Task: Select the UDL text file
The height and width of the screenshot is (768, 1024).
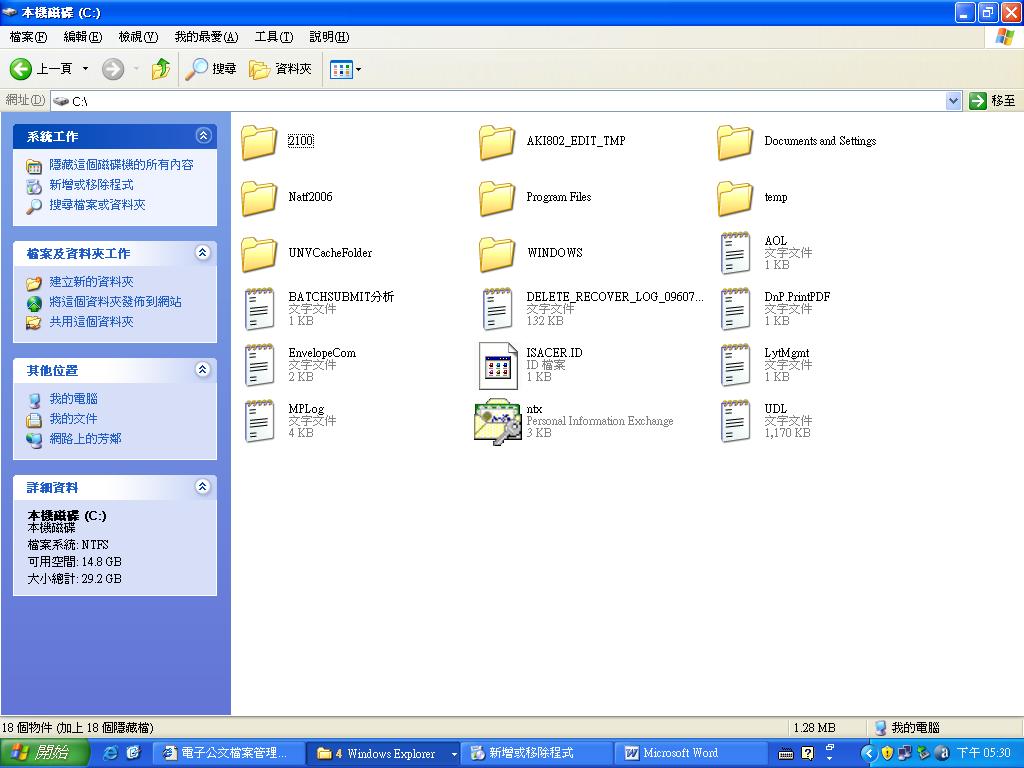Action: [x=735, y=421]
